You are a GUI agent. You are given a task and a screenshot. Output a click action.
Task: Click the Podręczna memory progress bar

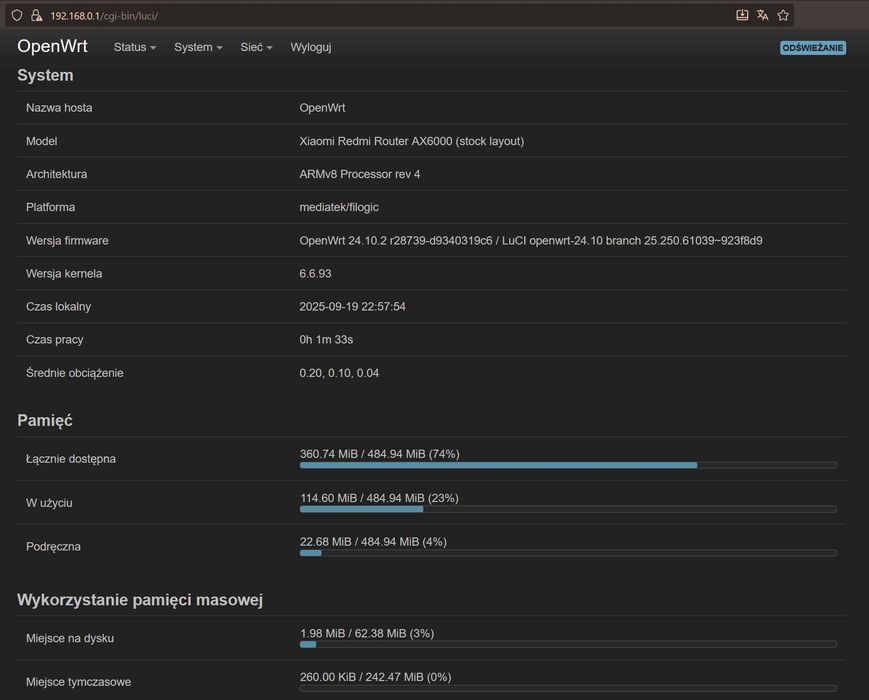[x=568, y=553]
